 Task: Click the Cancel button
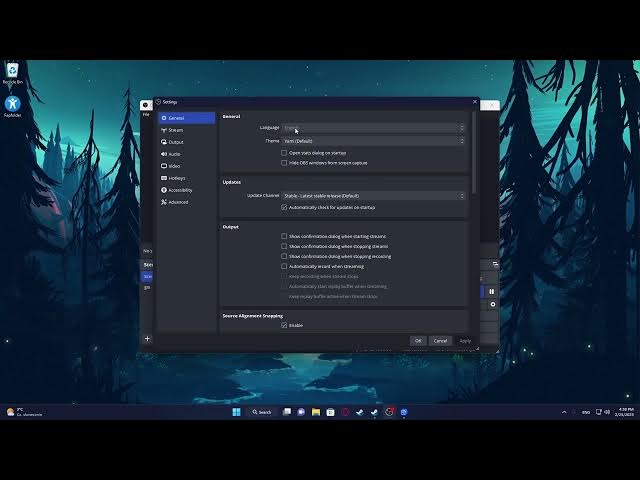pos(440,341)
